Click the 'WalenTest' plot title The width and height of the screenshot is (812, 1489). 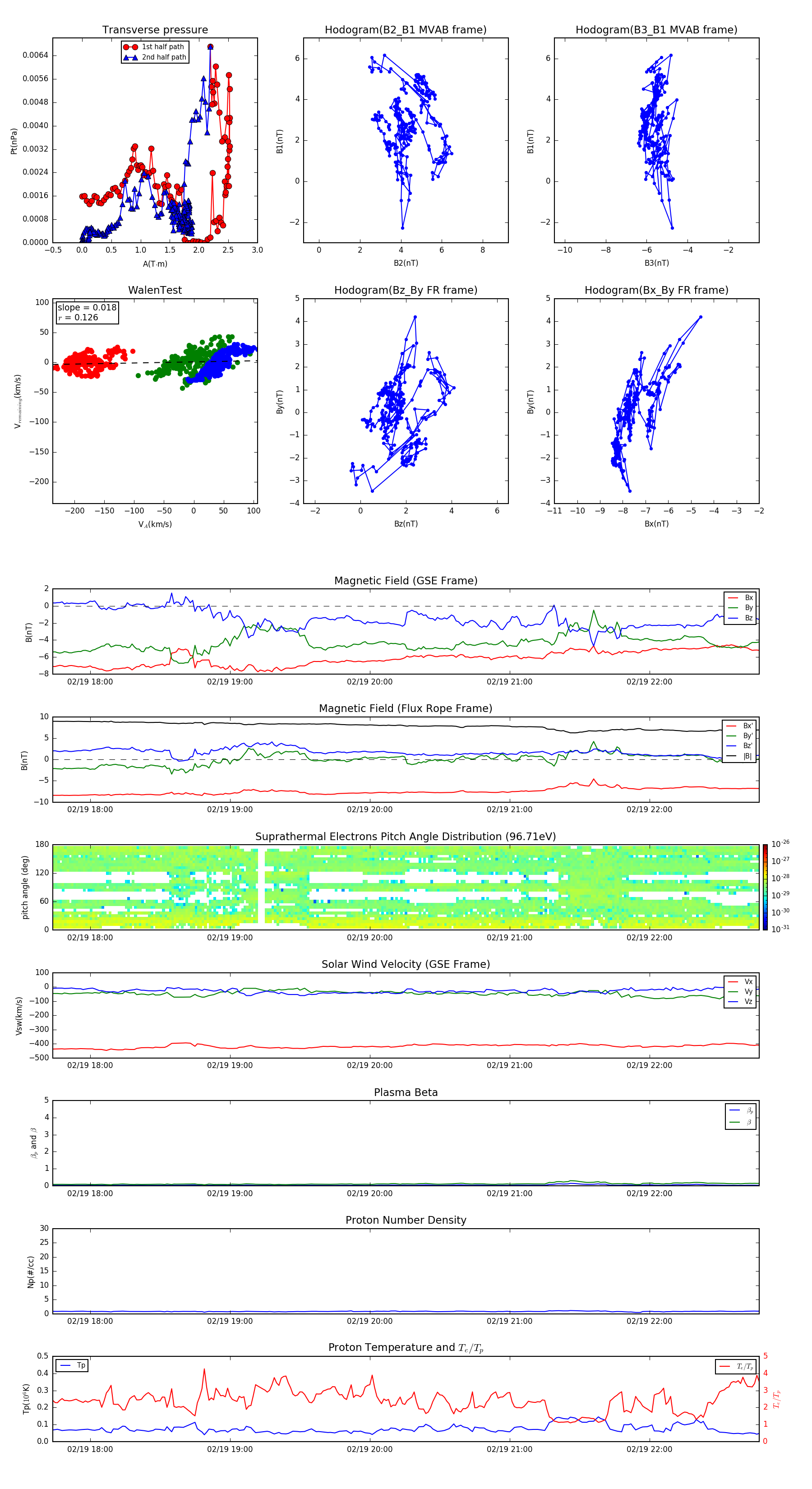coord(155,290)
